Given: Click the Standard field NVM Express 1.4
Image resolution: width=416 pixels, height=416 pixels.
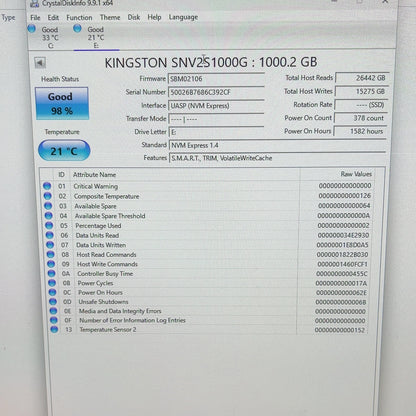Looking at the screenshot, I should point(278,145).
